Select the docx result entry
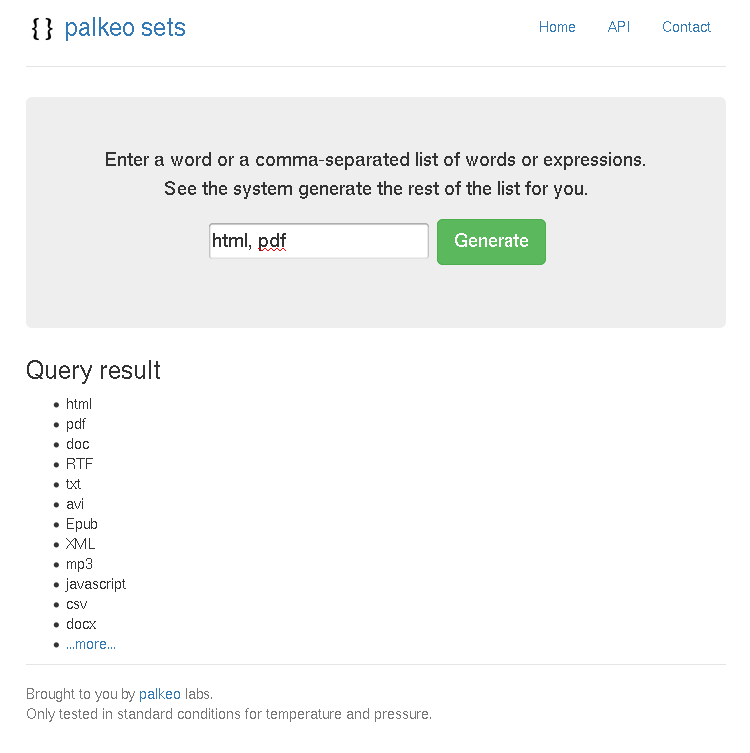 (x=81, y=624)
